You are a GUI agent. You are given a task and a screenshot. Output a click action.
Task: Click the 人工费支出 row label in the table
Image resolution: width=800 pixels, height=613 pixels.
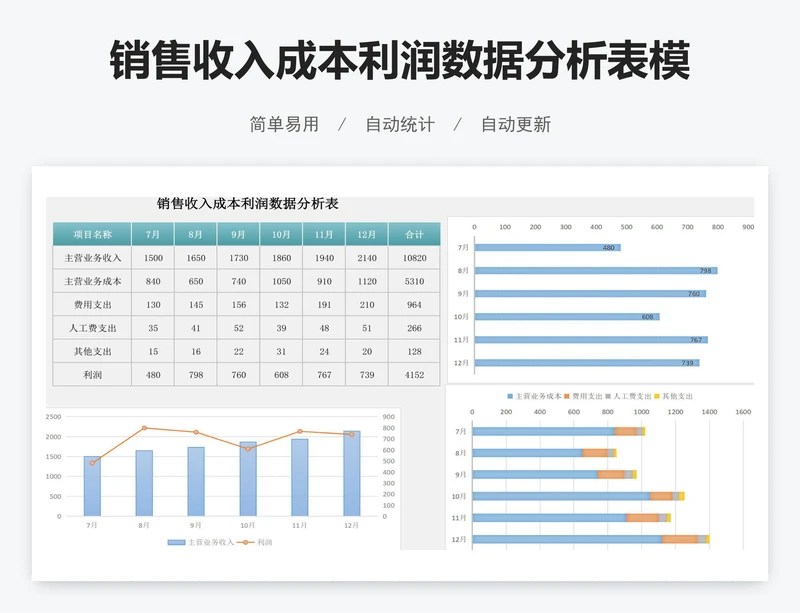[92, 328]
